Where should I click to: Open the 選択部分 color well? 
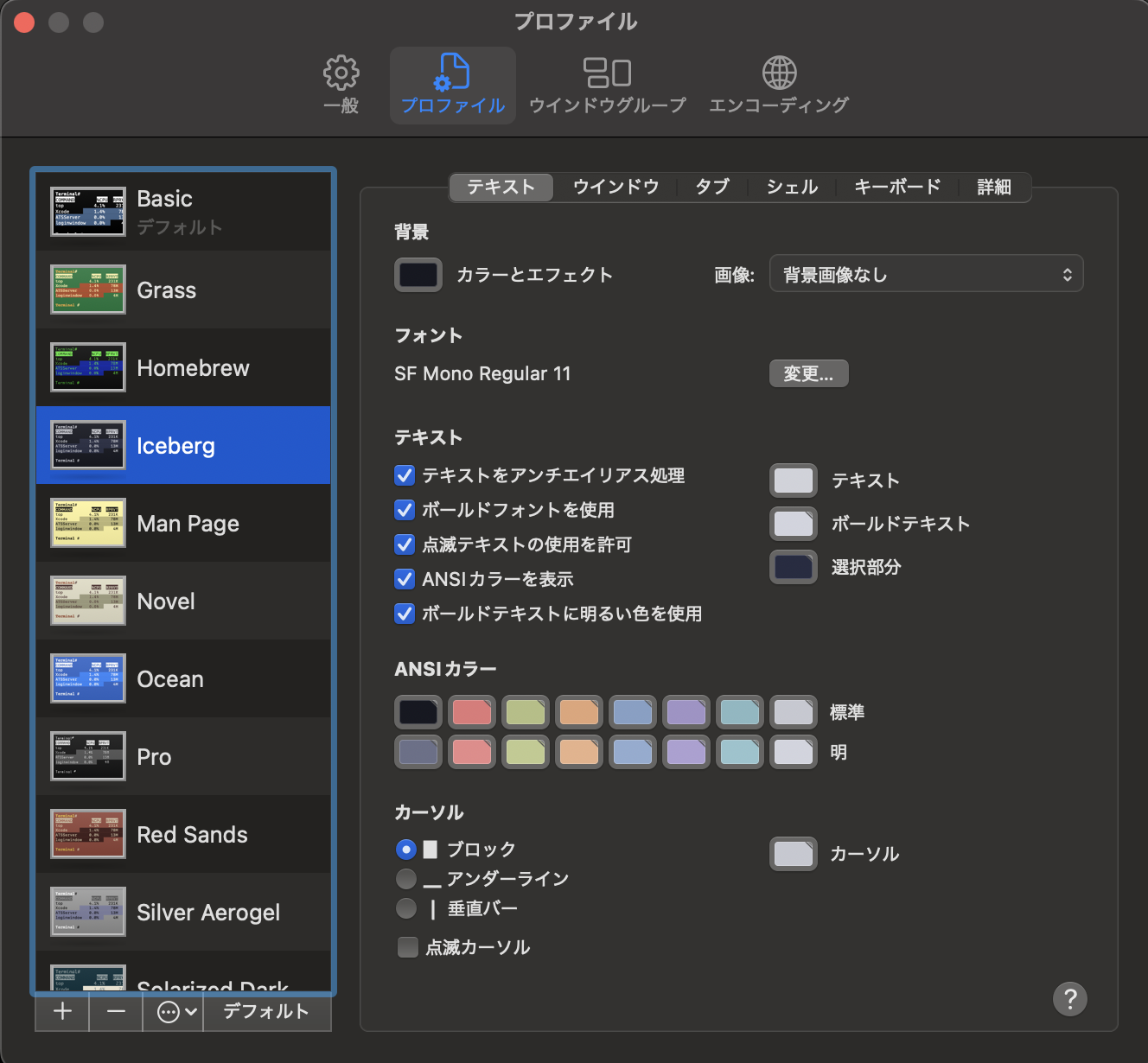[794, 567]
